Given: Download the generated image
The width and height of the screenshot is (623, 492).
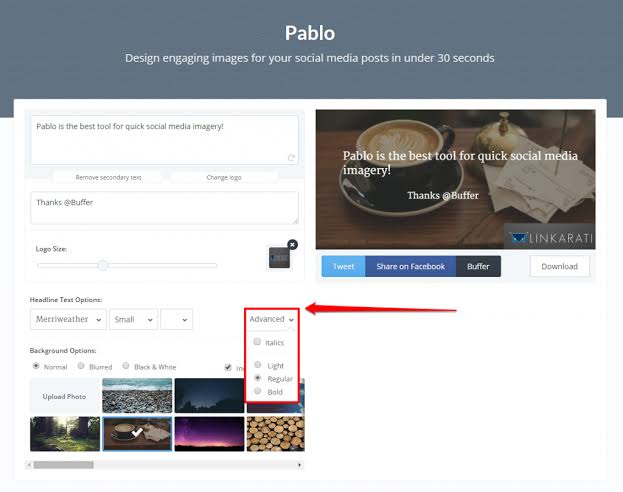Looking at the screenshot, I should pos(559,266).
